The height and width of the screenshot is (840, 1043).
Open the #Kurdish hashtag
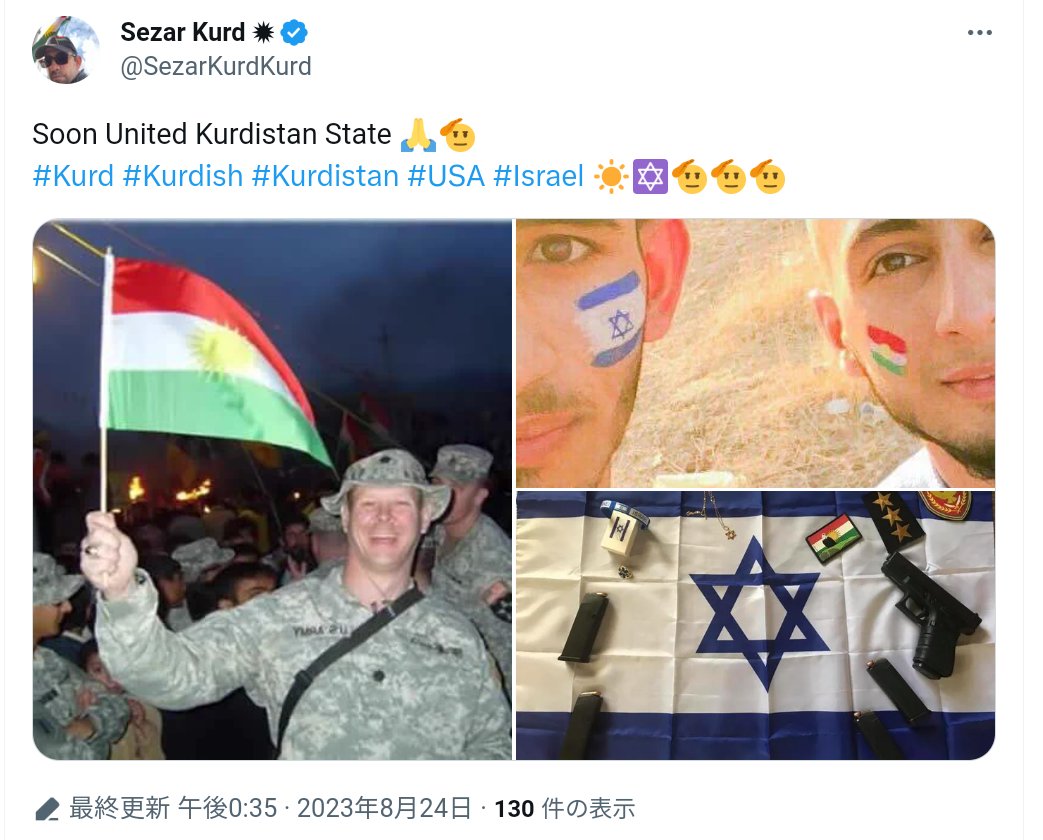click(x=183, y=176)
